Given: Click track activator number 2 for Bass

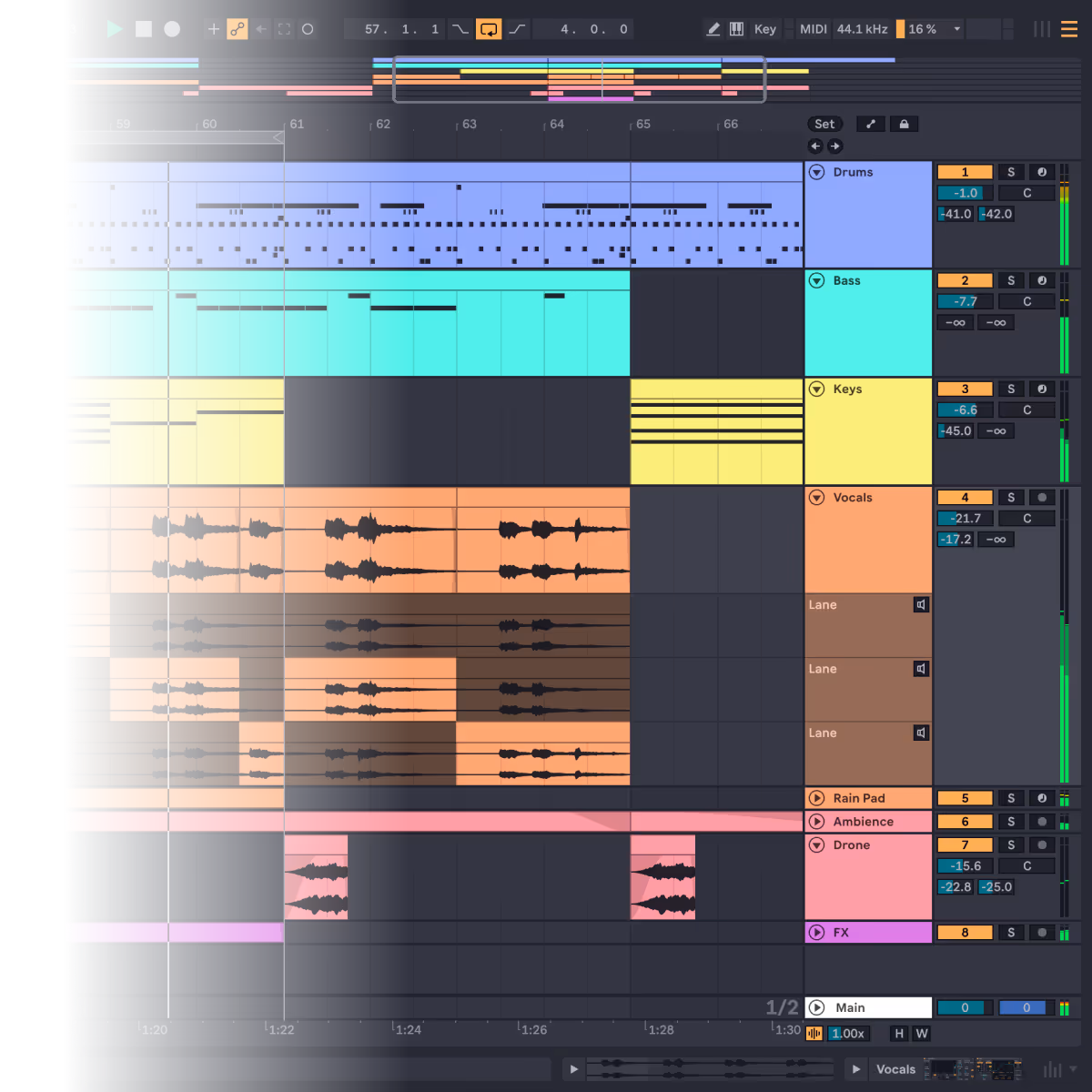Looking at the screenshot, I should tap(966, 280).
